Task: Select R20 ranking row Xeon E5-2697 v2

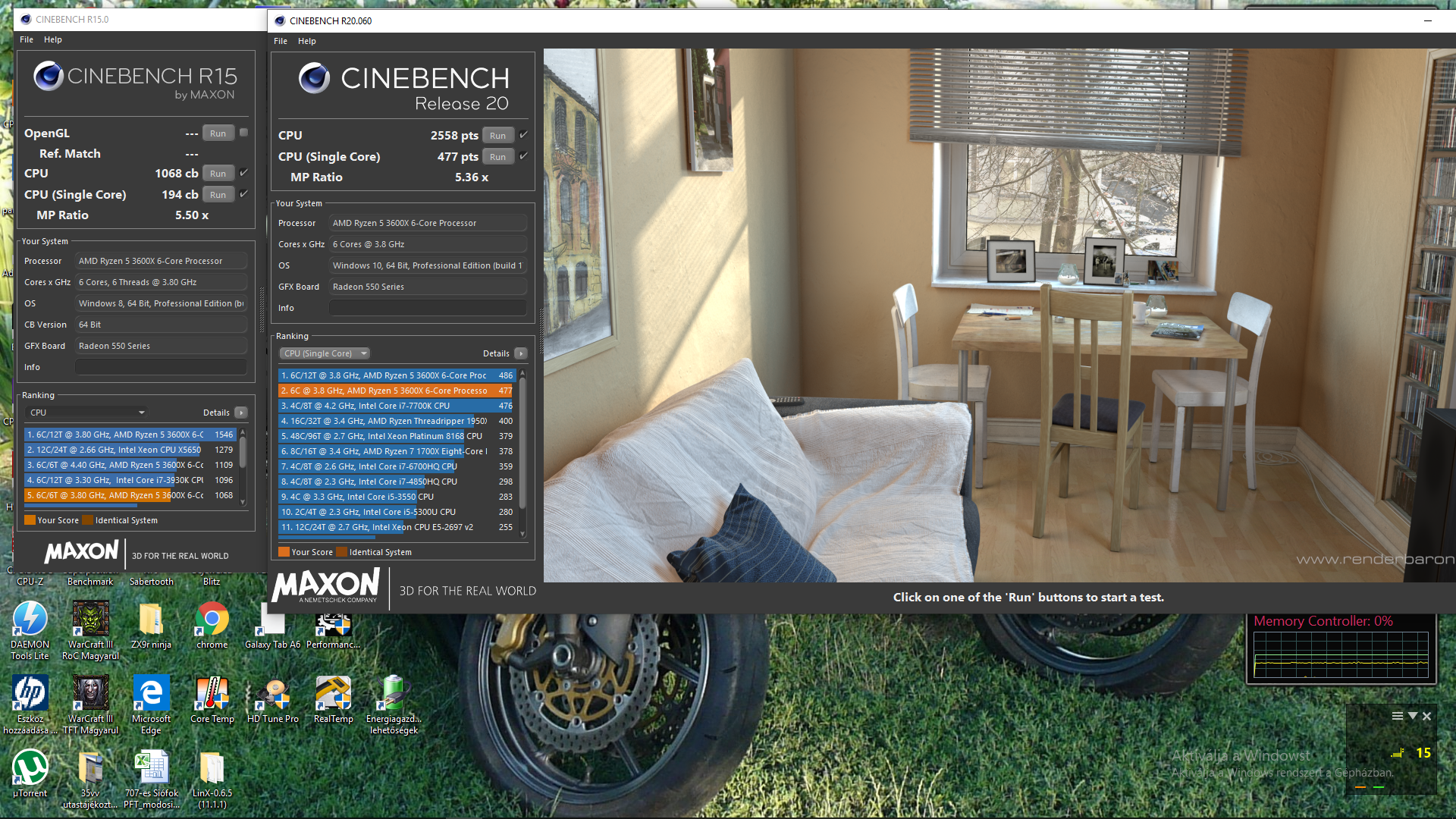Action: [x=397, y=527]
